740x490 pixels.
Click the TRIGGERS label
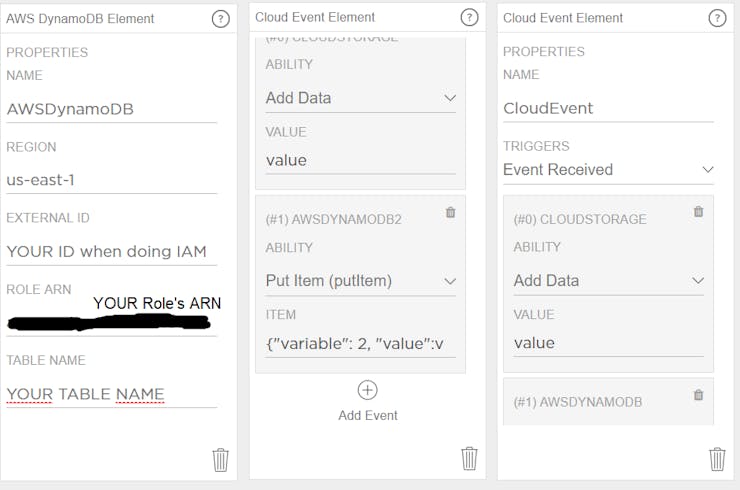pyautogui.click(x=536, y=146)
